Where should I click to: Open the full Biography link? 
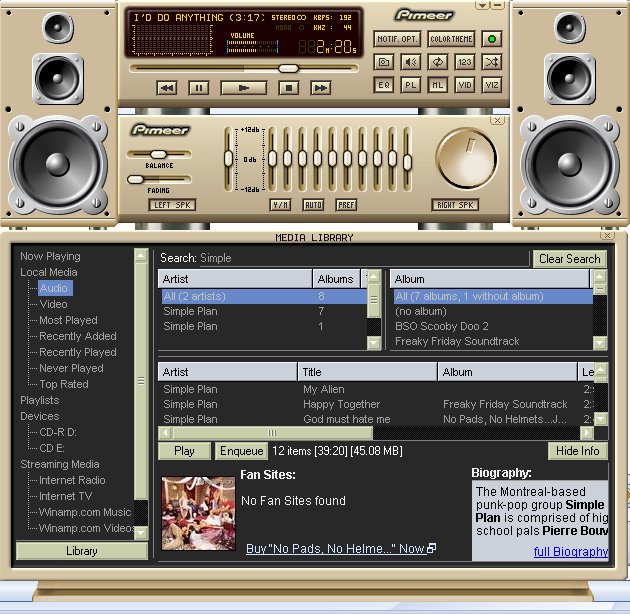571,551
